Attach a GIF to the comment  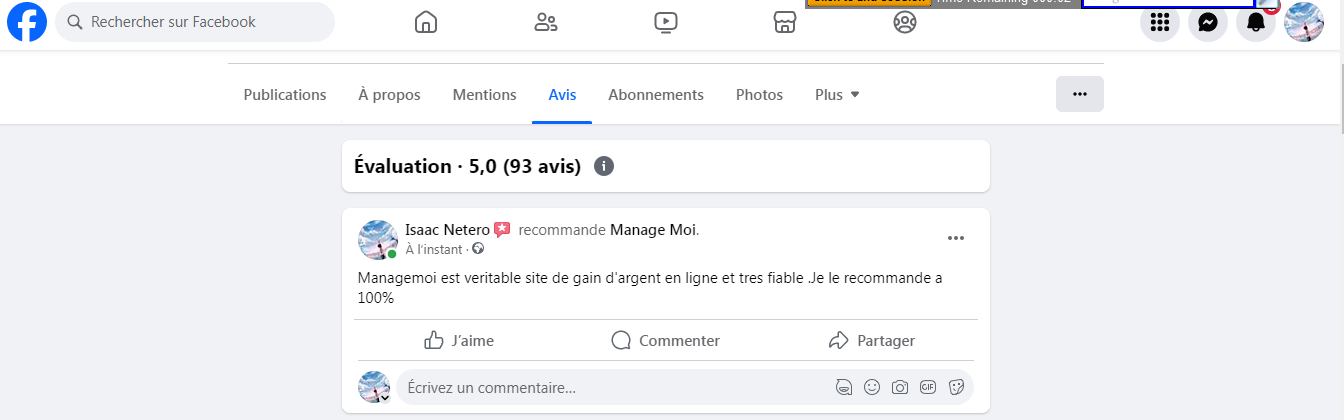[928, 387]
